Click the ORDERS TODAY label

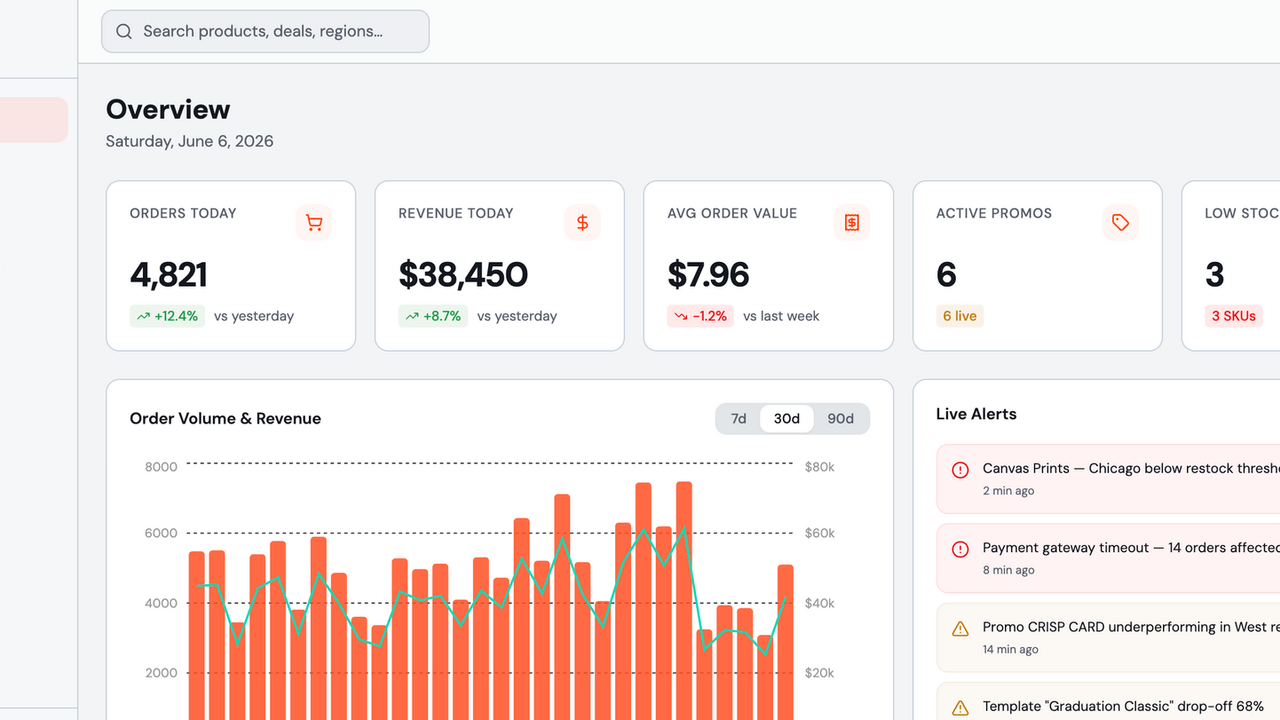(x=183, y=213)
